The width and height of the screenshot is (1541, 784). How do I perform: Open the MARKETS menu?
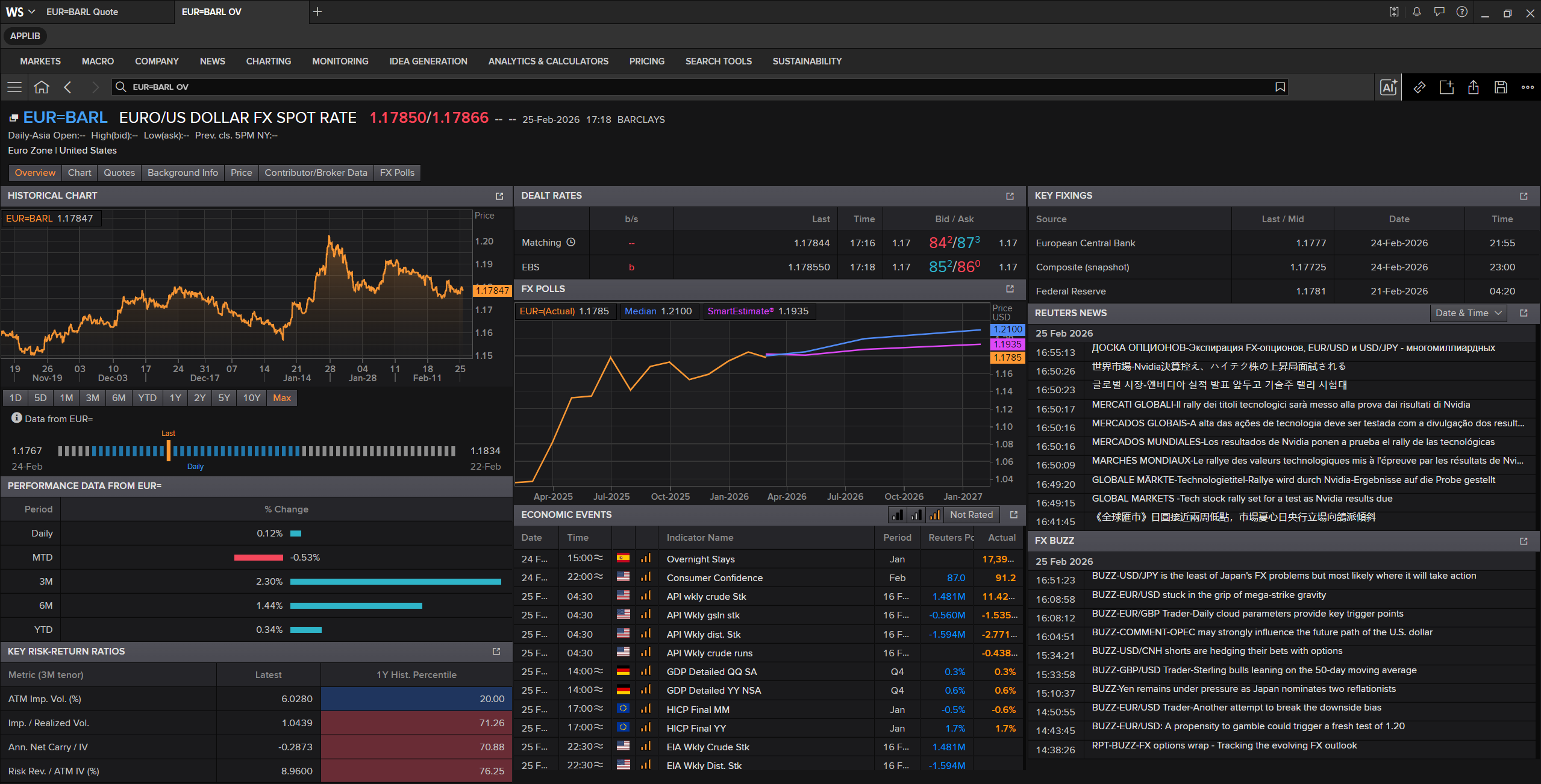click(x=40, y=61)
